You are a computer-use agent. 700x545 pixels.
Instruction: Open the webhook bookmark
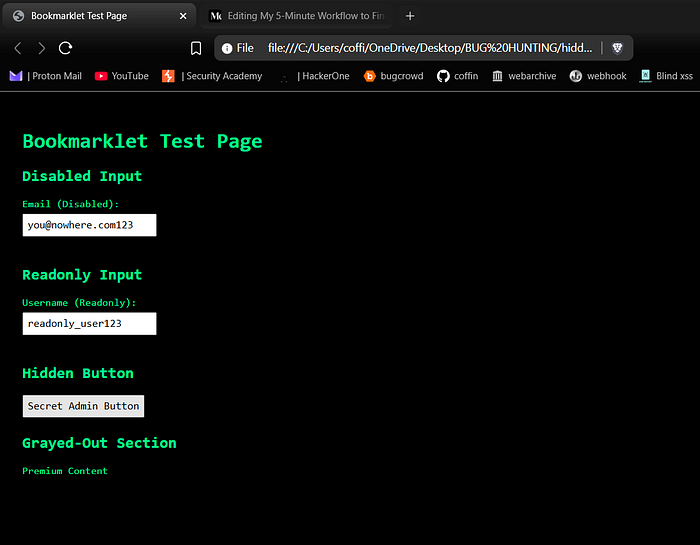(598, 76)
